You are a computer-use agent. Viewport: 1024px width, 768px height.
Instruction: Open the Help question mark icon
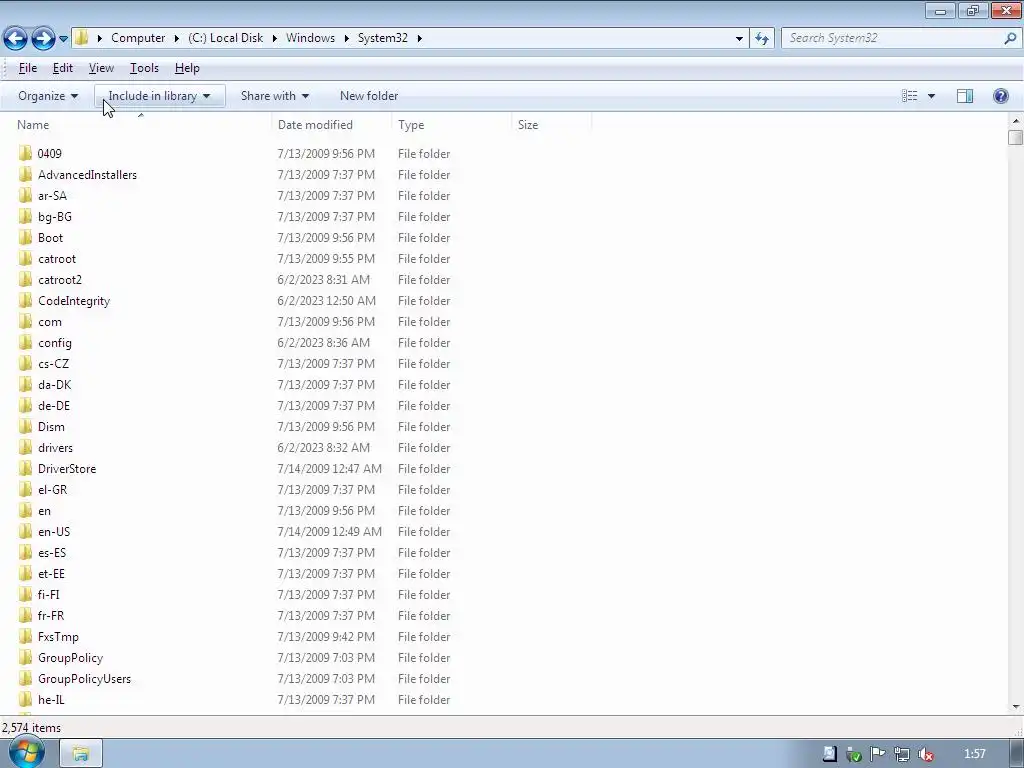[x=1000, y=96]
